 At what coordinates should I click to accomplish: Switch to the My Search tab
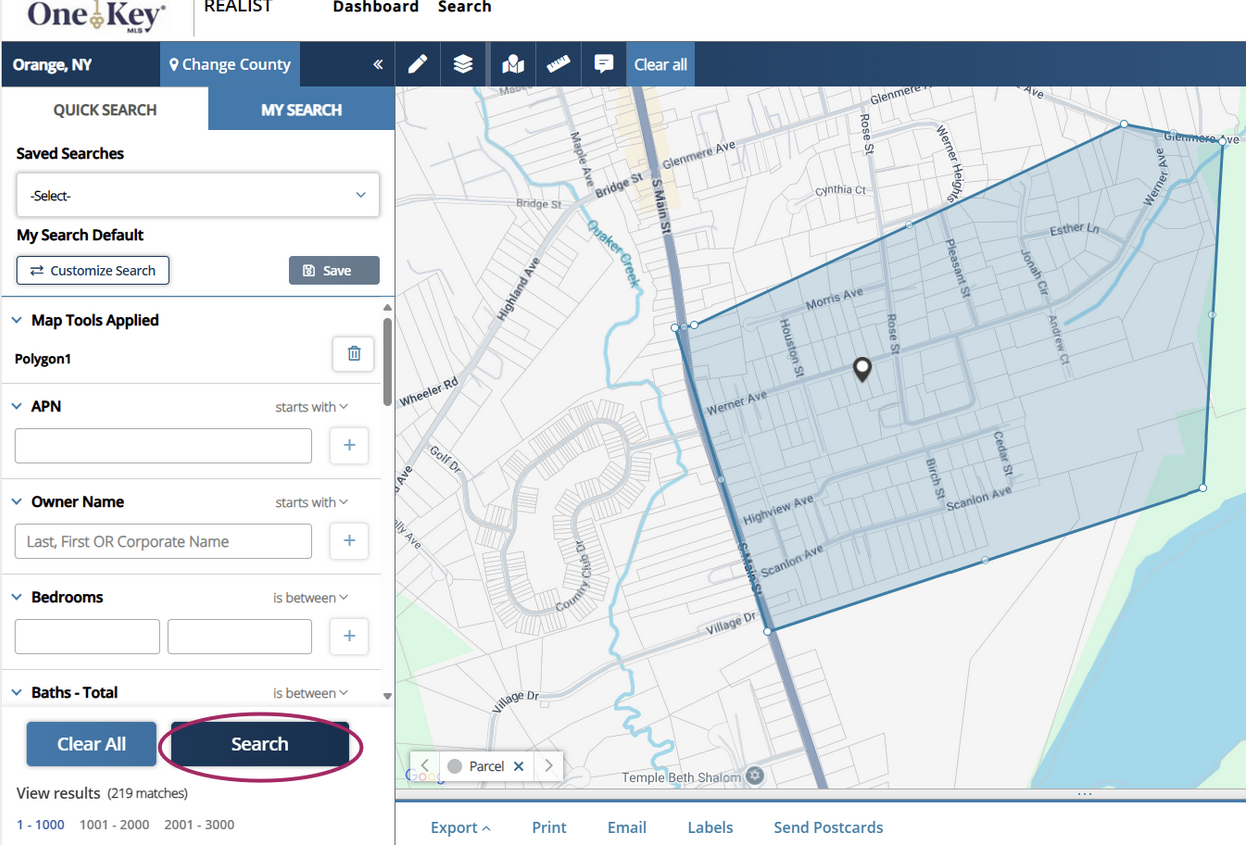coord(301,110)
